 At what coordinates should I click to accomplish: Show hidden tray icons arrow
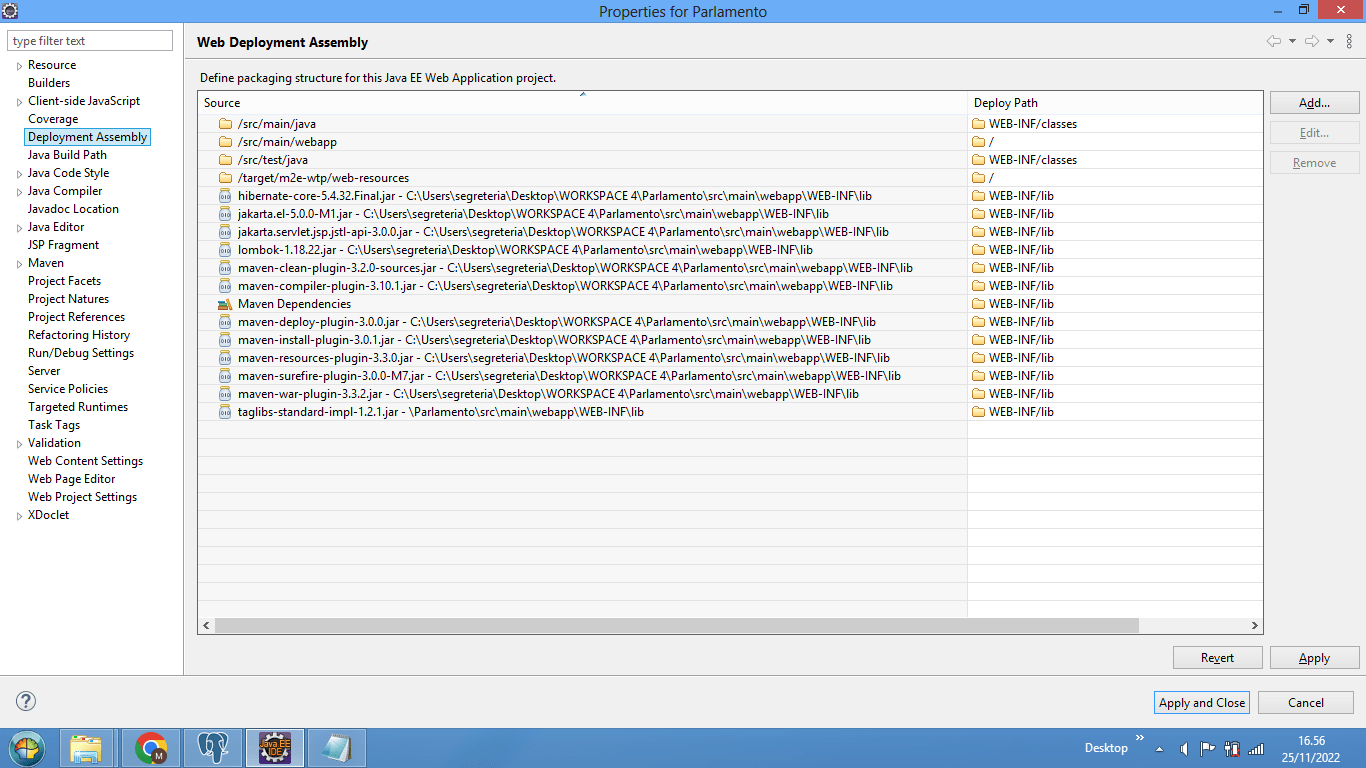click(x=1160, y=749)
